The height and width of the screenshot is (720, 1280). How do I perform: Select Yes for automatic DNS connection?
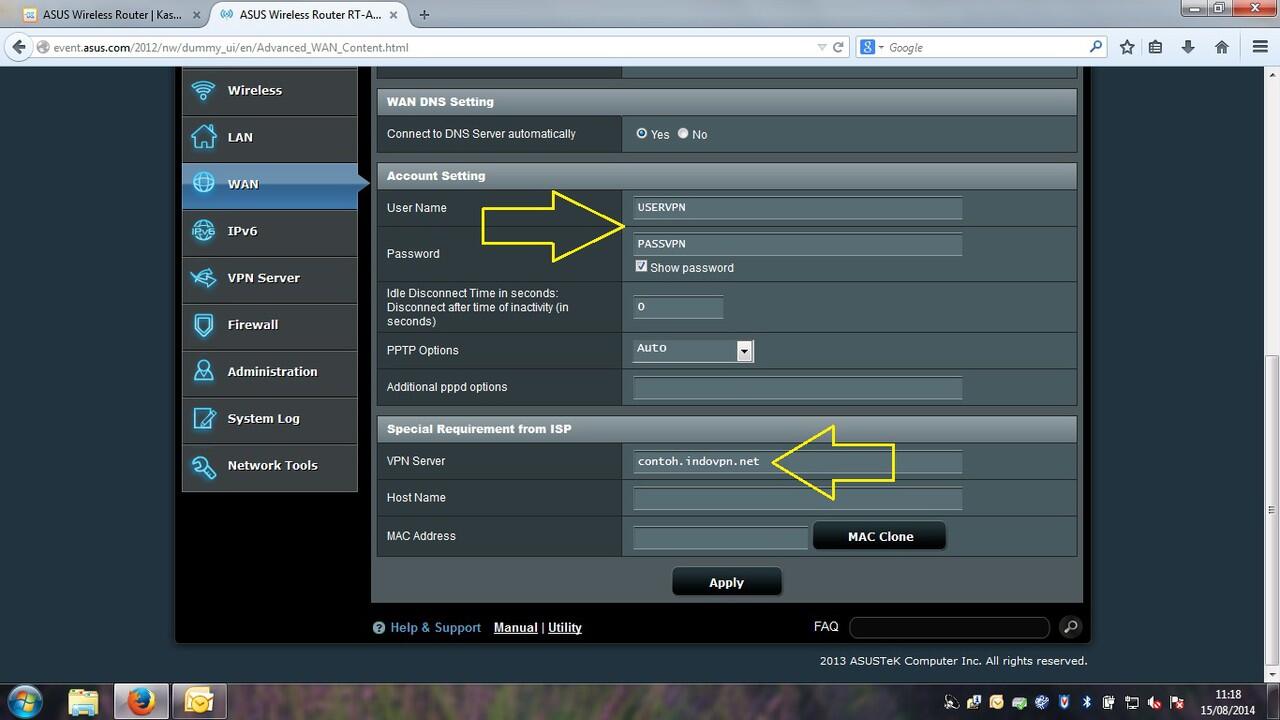642,133
